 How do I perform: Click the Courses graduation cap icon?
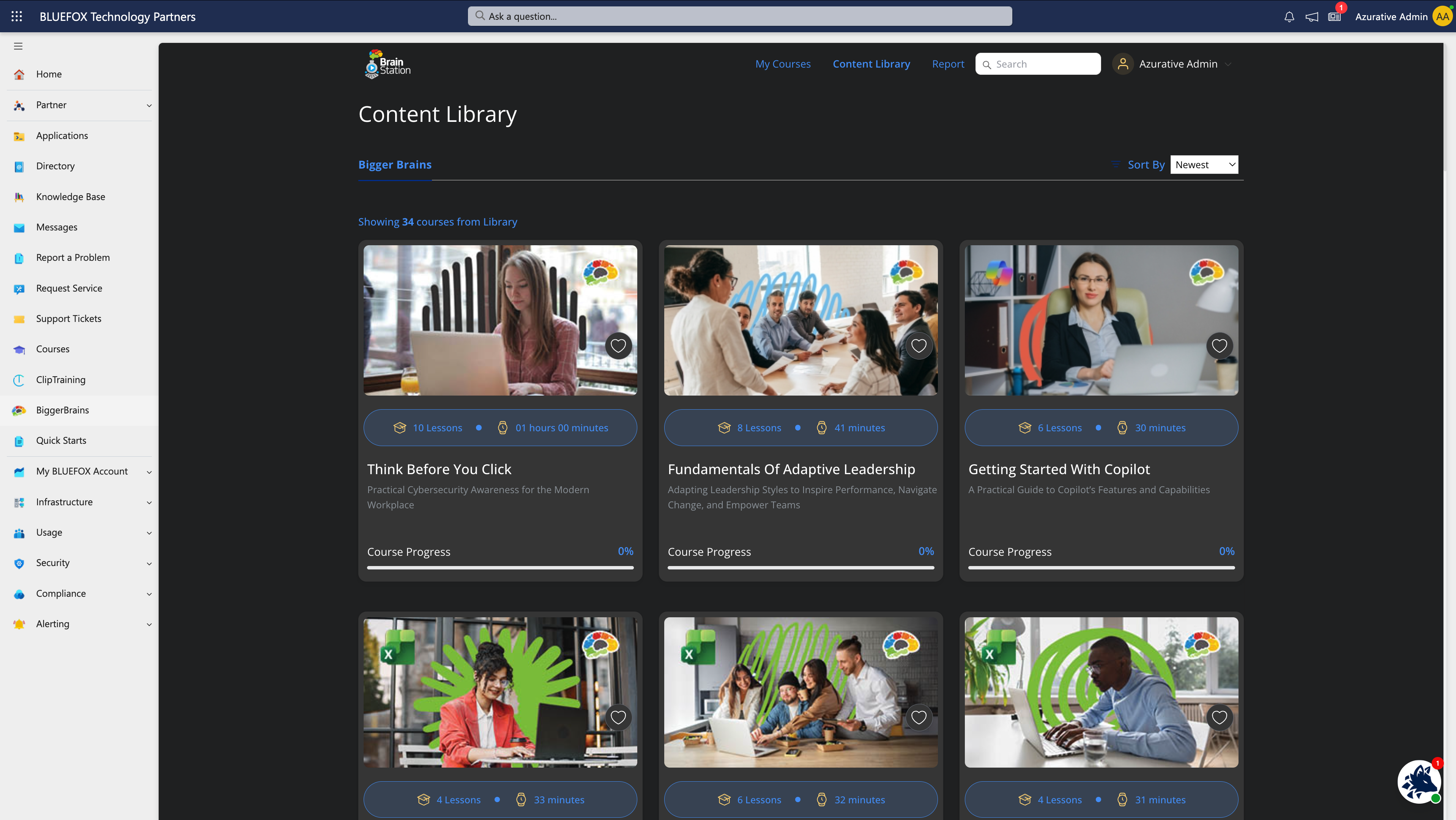(19, 349)
